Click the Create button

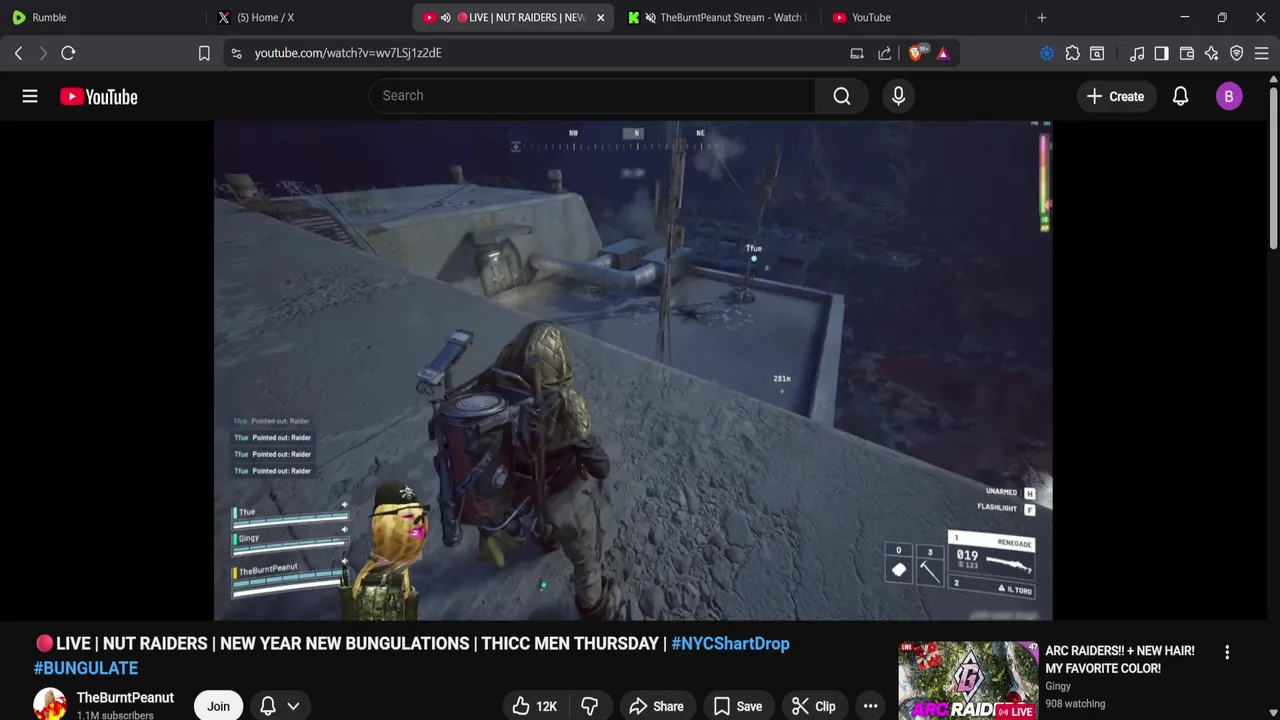pos(1115,96)
